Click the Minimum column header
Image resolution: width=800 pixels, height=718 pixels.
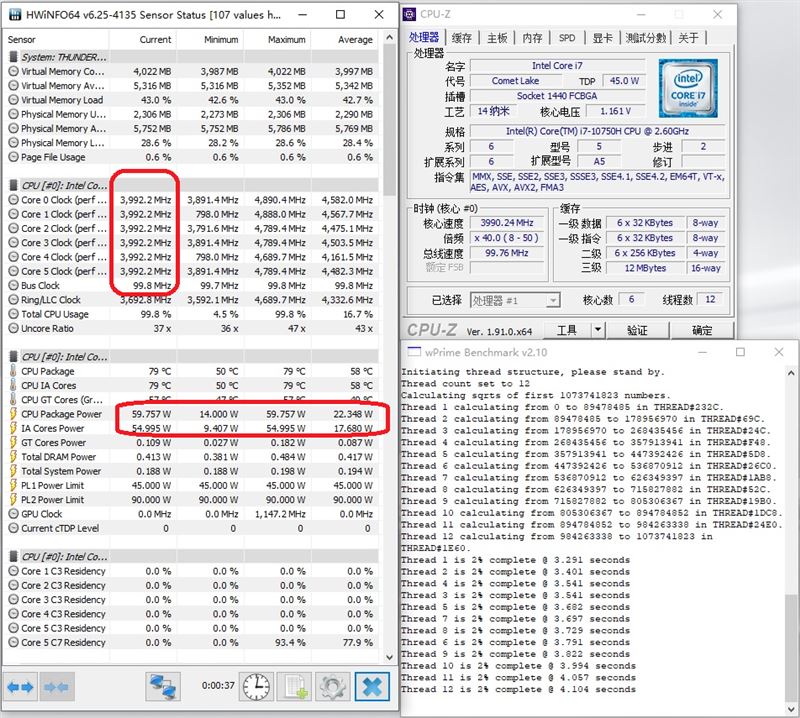click(x=210, y=39)
